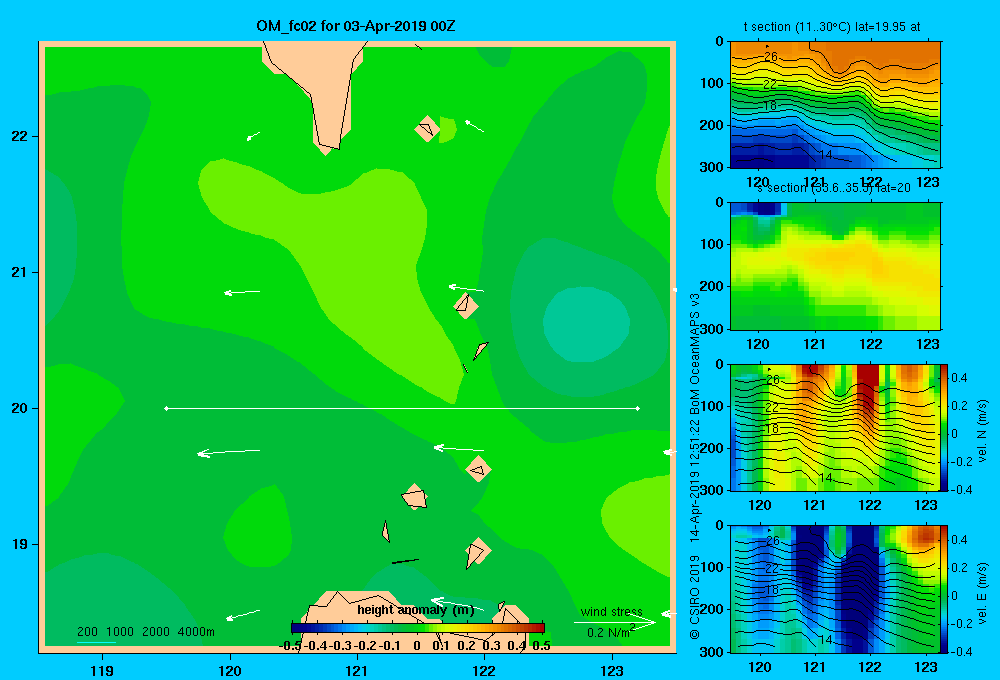Click the 300 depth label on salinity section
This screenshot has width=1000, height=680.
tap(712, 329)
